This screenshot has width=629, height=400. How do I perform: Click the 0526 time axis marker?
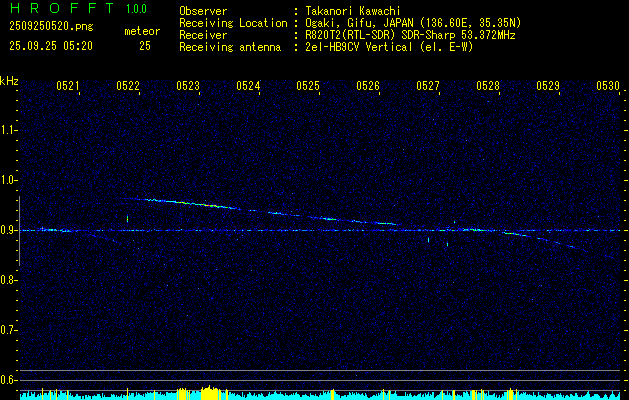pos(368,86)
